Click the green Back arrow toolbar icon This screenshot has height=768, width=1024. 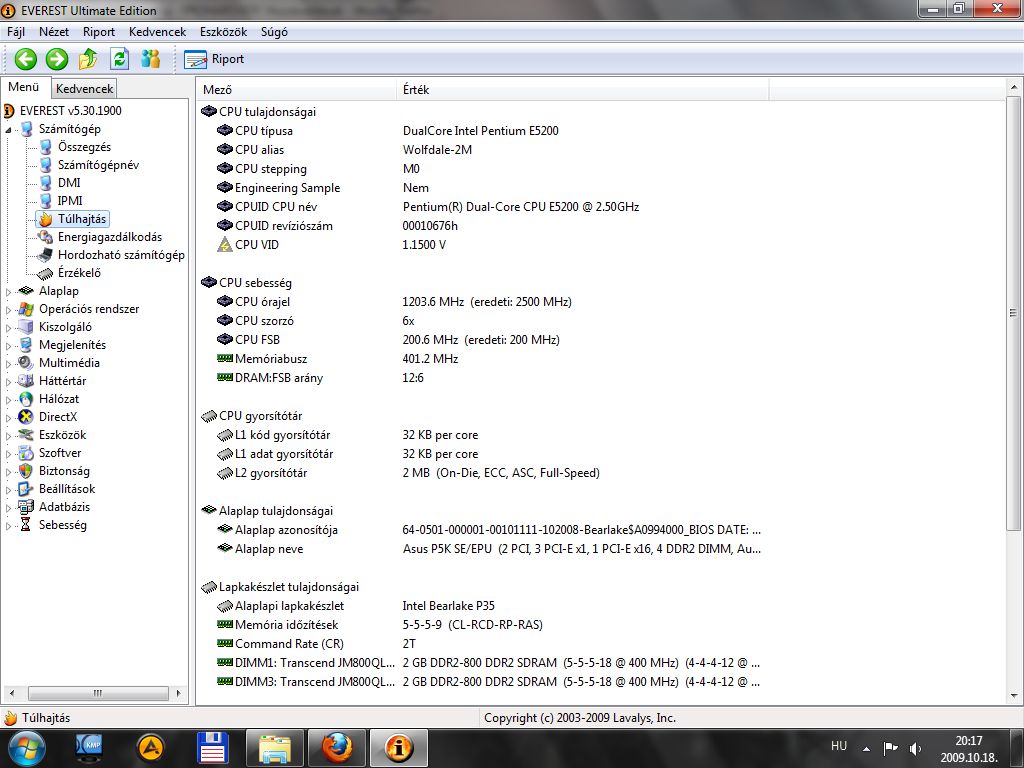pyautogui.click(x=25, y=59)
